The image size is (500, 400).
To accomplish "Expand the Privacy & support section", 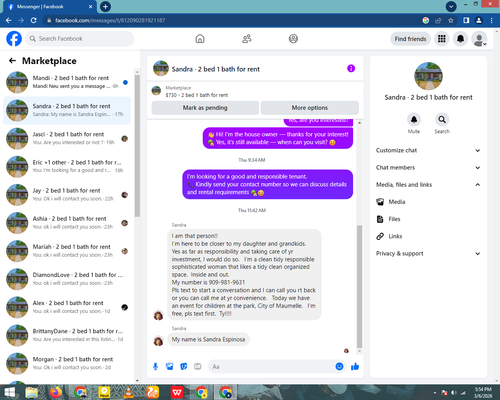I will tap(428, 254).
